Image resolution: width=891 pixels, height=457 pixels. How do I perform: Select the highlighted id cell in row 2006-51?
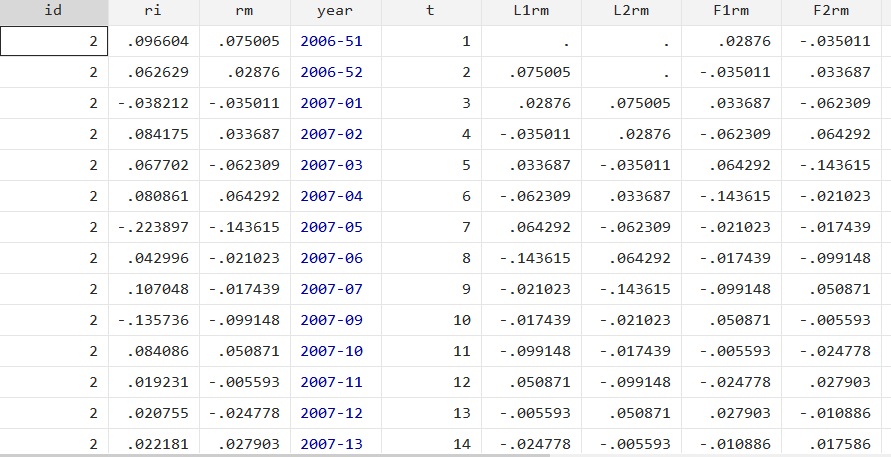54,41
